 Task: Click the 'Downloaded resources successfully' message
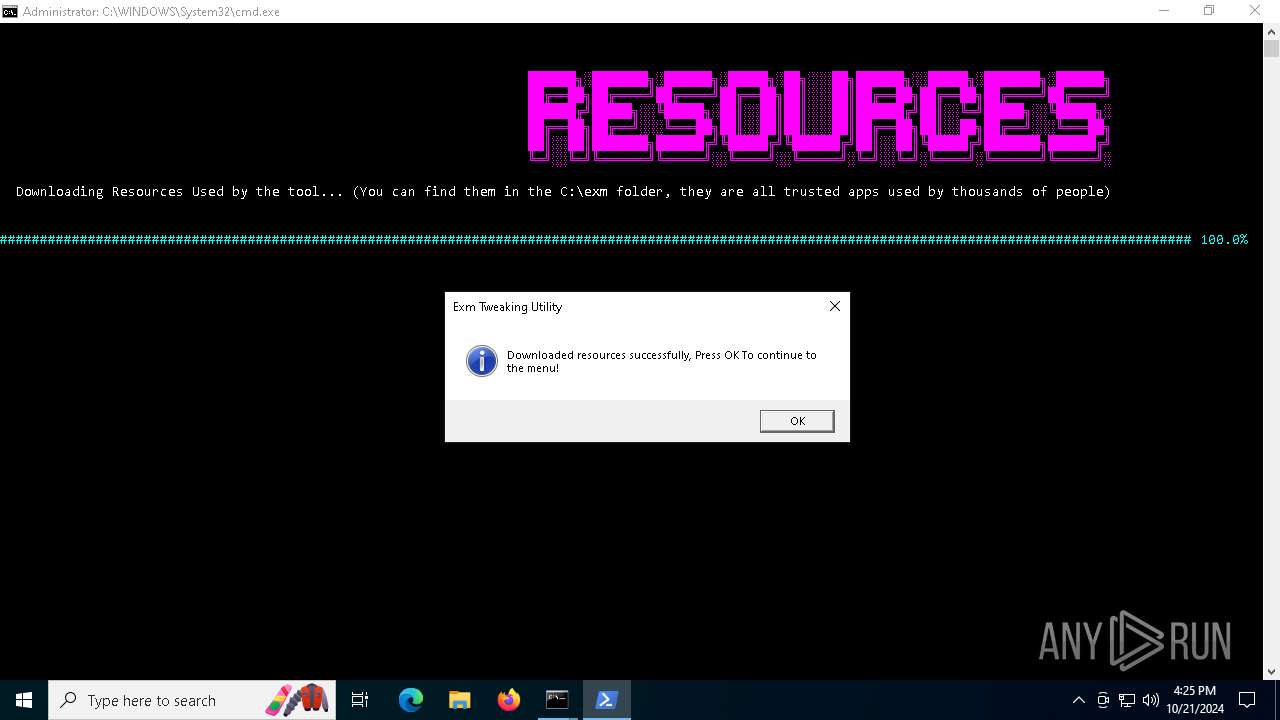click(662, 361)
